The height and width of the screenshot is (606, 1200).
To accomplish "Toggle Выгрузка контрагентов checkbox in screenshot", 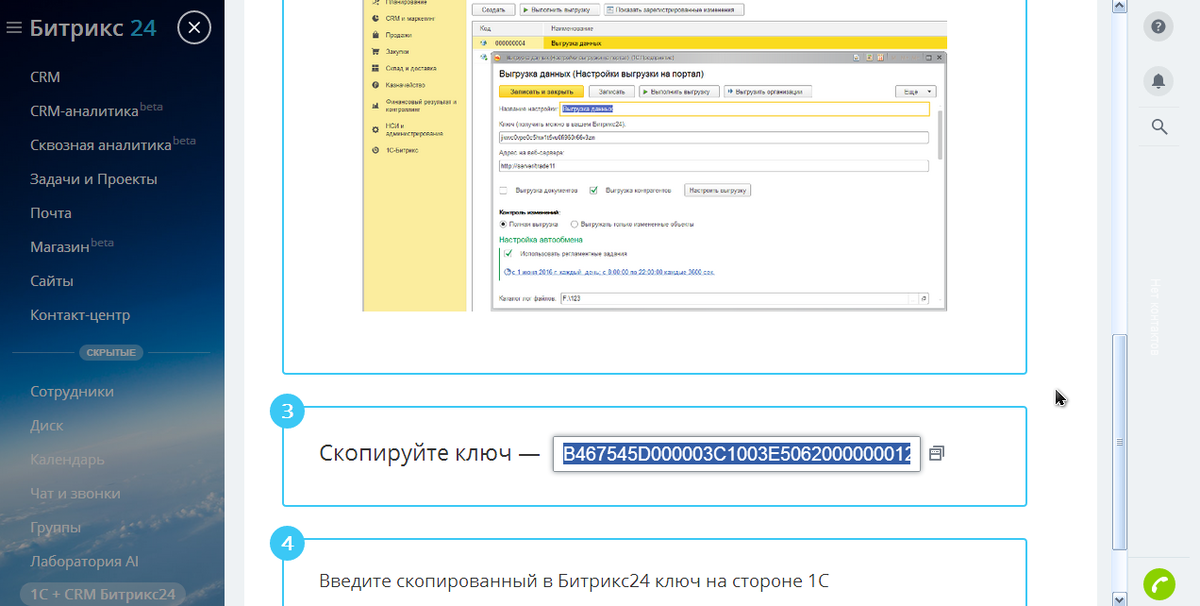I will pyautogui.click(x=593, y=190).
